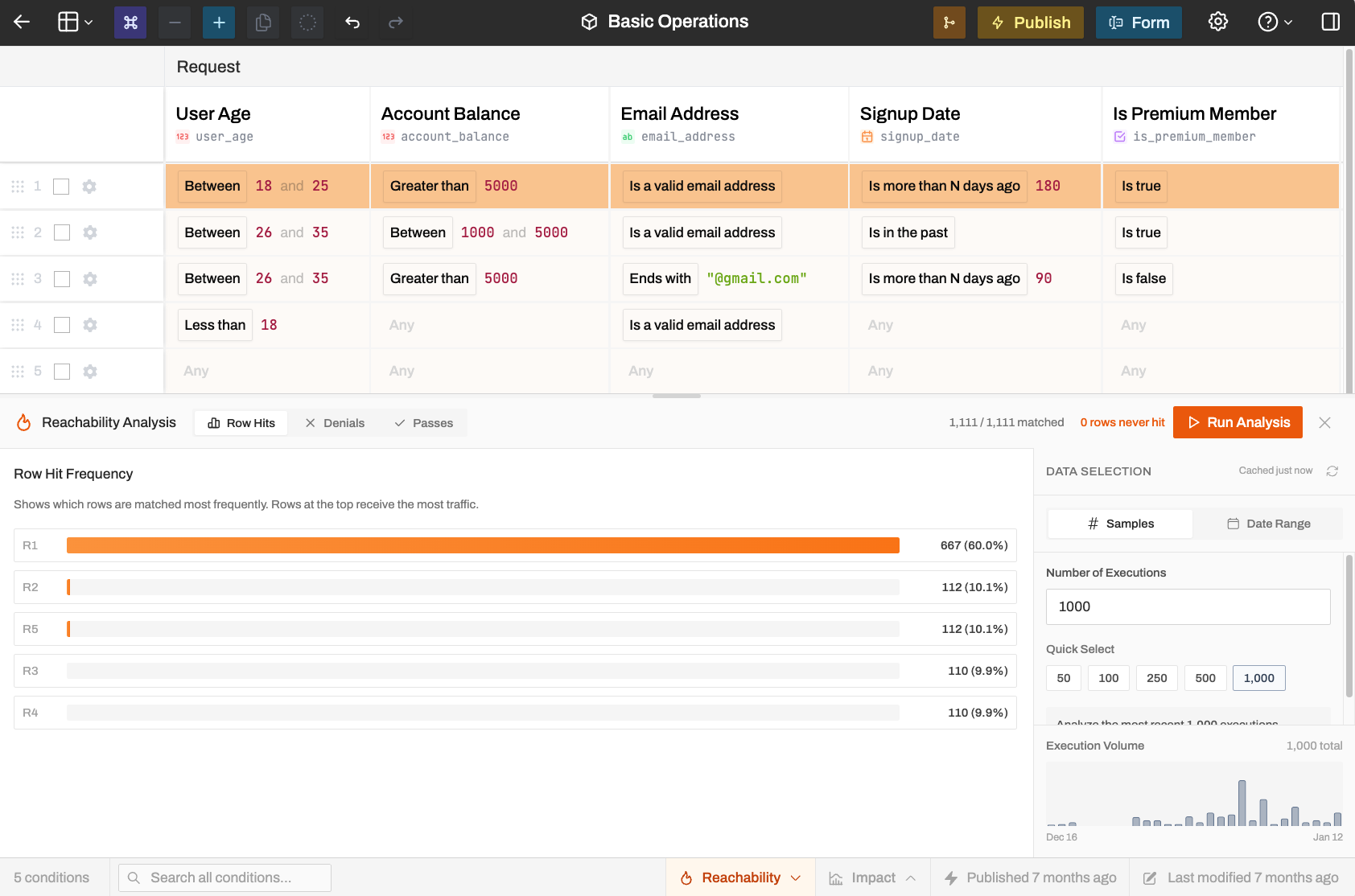The height and width of the screenshot is (896, 1355).
Task: Click the undo arrow icon
Action: pyautogui.click(x=352, y=23)
